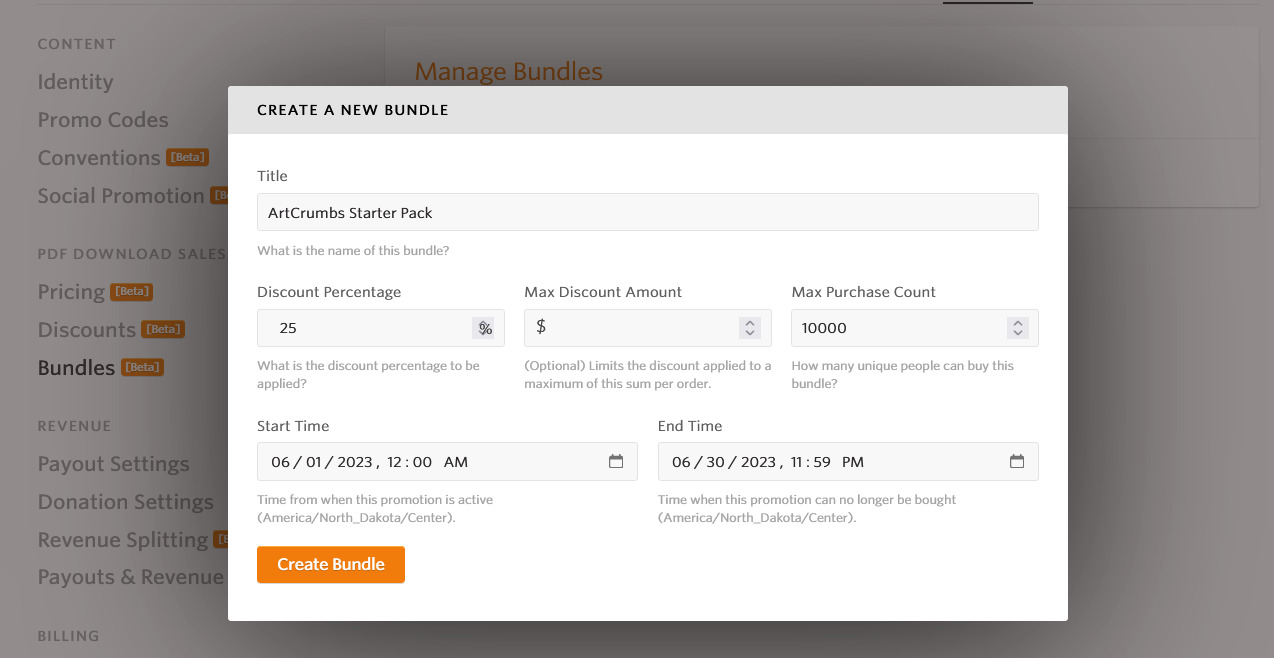Click the Beta badge next to Bundles
The width and height of the screenshot is (1274, 658).
[x=142, y=368]
